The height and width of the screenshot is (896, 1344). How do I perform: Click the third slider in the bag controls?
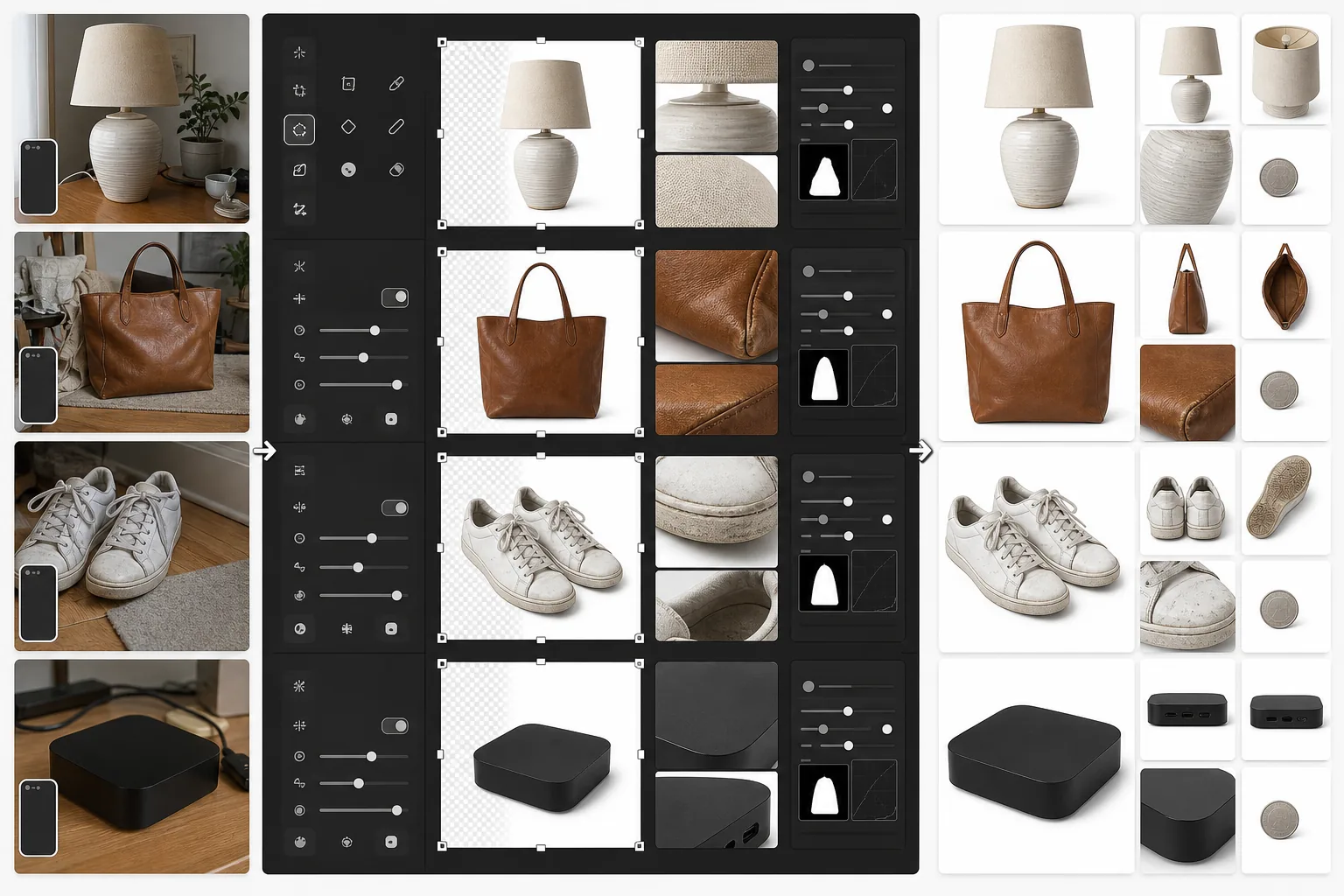[364, 385]
